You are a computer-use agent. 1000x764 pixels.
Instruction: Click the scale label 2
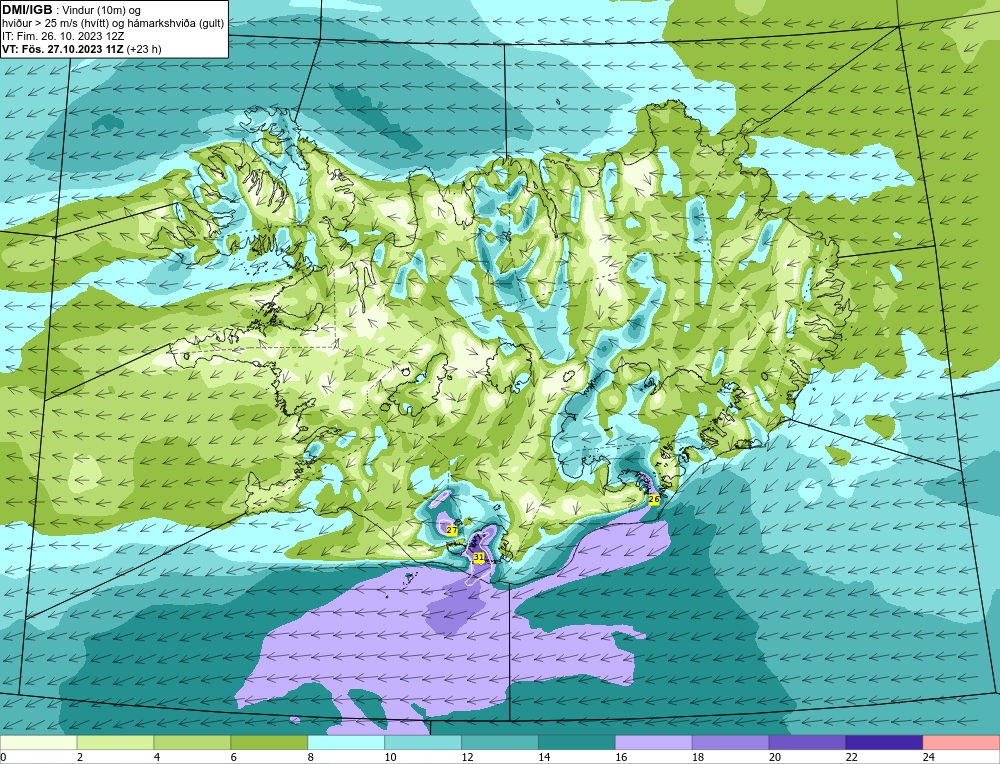pyautogui.click(x=80, y=757)
